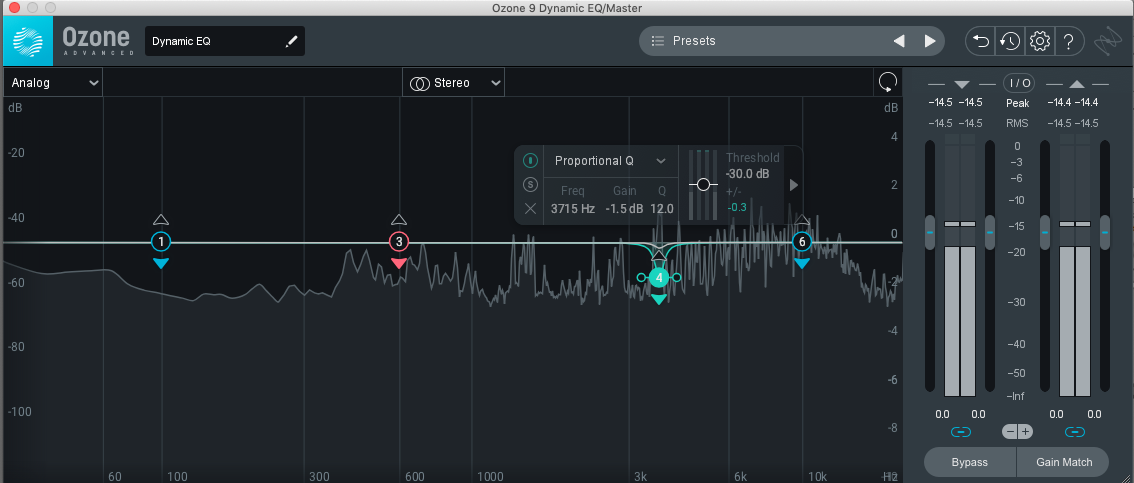Viewport: 1134px width, 483px height.
Task: Click the blue down triangle under node 1
Action: pos(161,263)
